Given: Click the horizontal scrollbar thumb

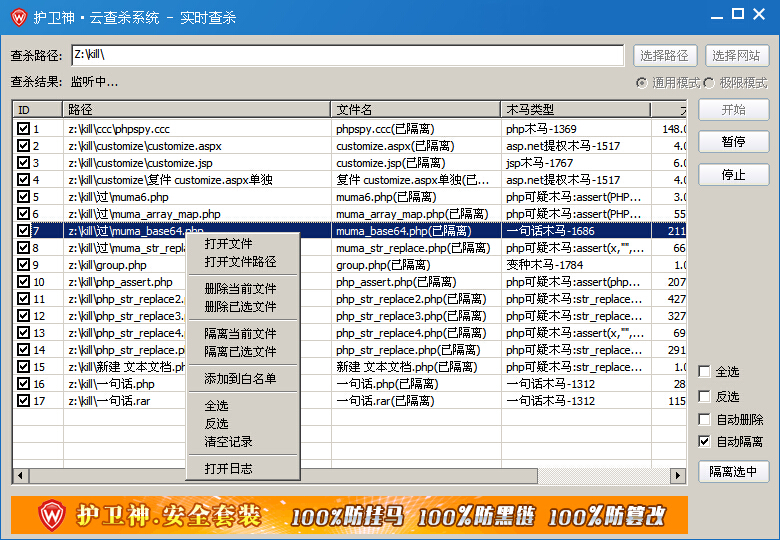Looking at the screenshot, I should (x=282, y=475).
